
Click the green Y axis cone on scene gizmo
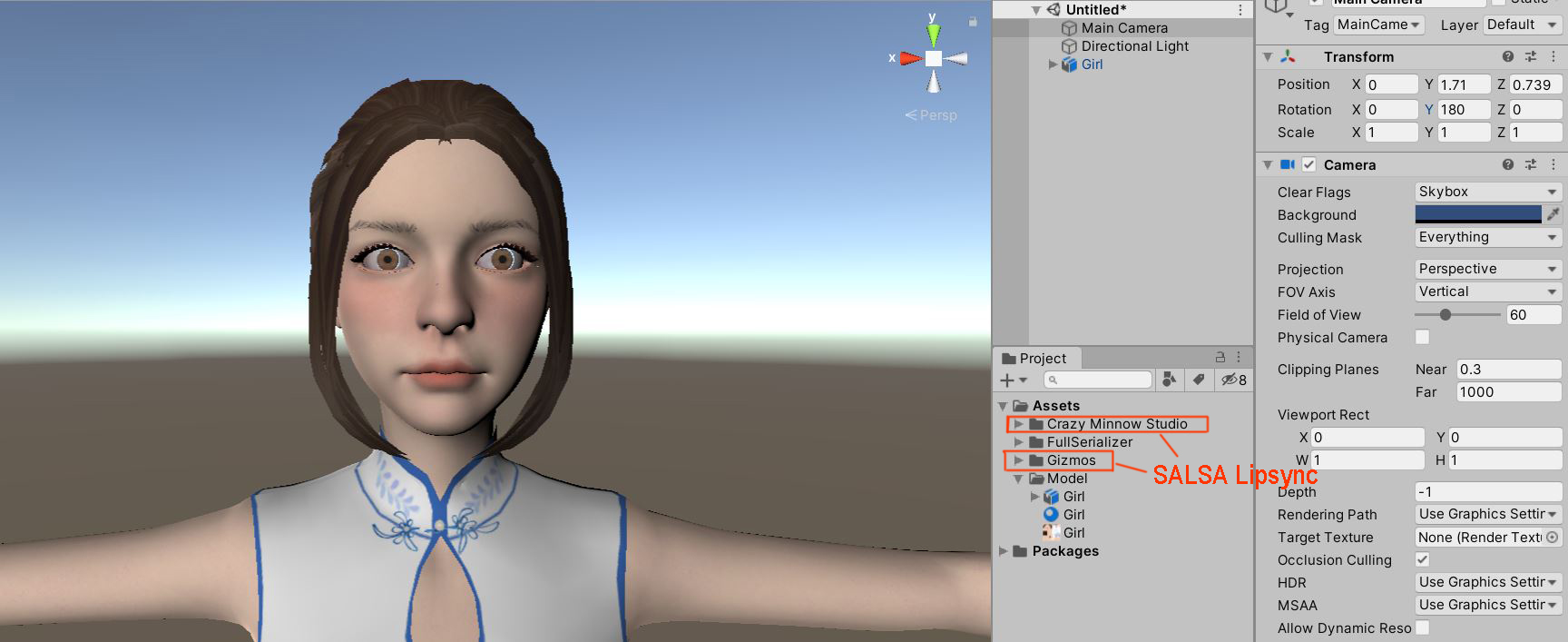(x=933, y=35)
